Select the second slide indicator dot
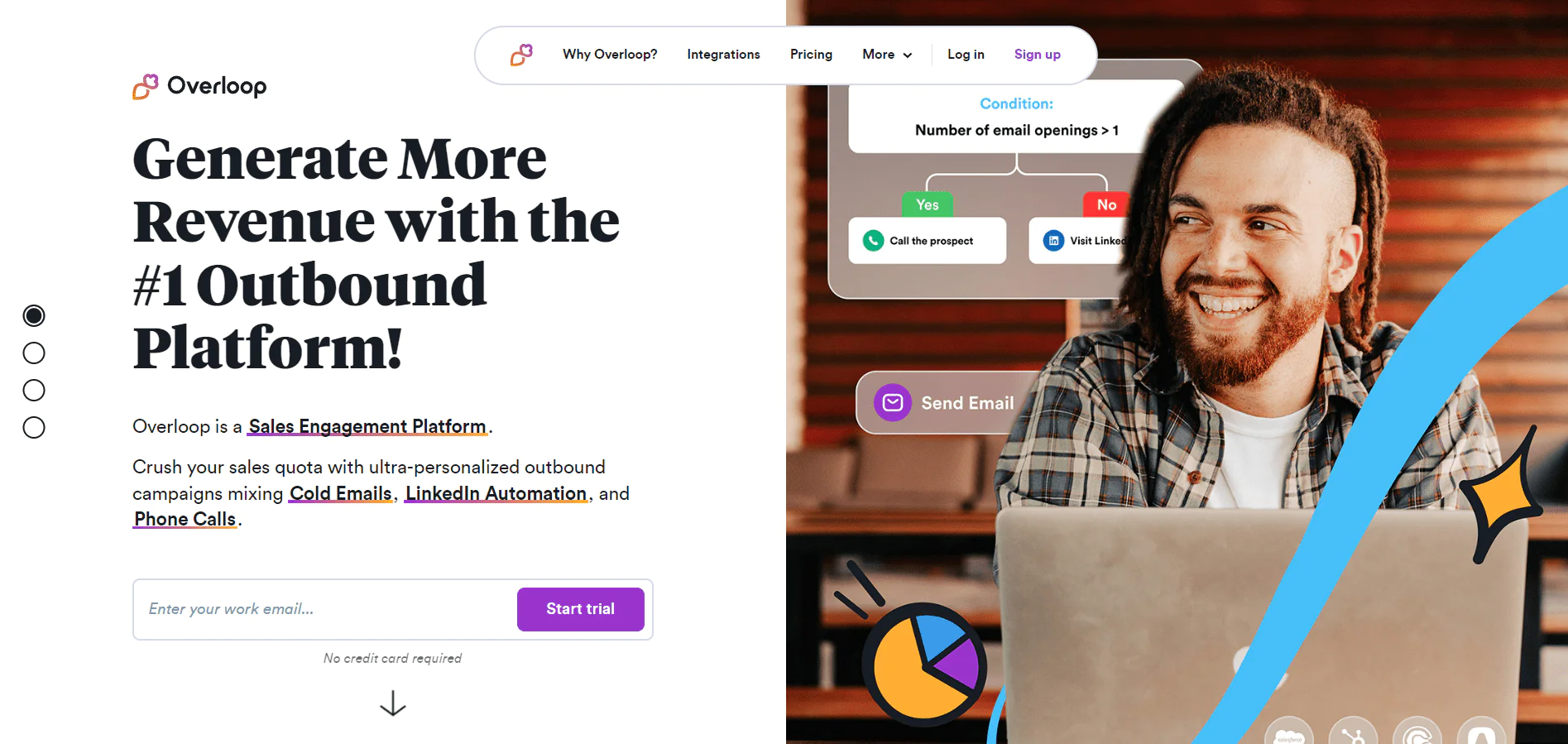Image resolution: width=1568 pixels, height=744 pixels. point(34,353)
